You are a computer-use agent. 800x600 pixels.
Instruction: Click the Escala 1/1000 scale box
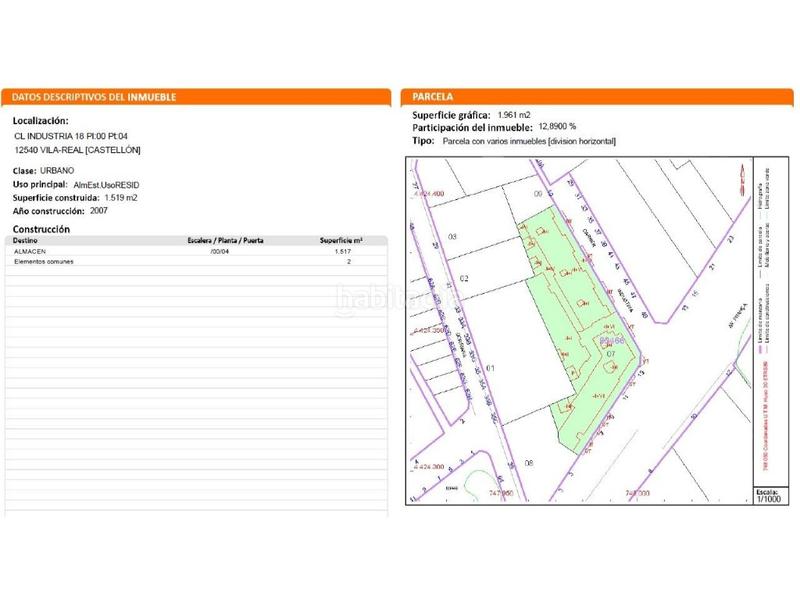click(x=767, y=496)
